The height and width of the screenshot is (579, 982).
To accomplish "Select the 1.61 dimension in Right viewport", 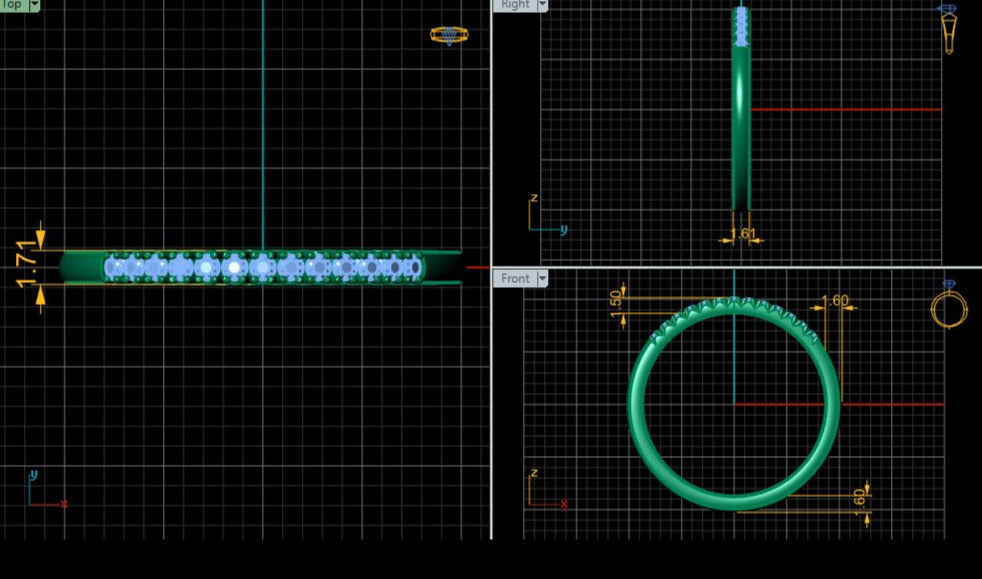I will point(743,235).
